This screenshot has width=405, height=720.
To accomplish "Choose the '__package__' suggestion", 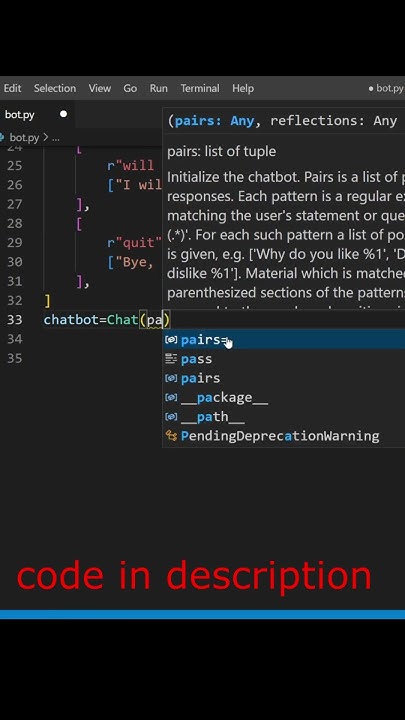I will point(284,398).
